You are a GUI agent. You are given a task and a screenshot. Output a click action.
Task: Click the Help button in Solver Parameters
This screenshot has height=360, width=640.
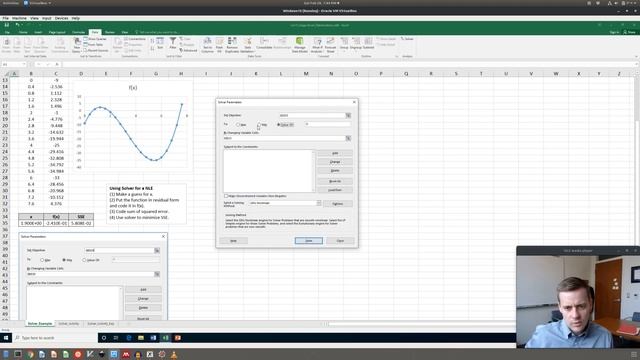(x=233, y=241)
